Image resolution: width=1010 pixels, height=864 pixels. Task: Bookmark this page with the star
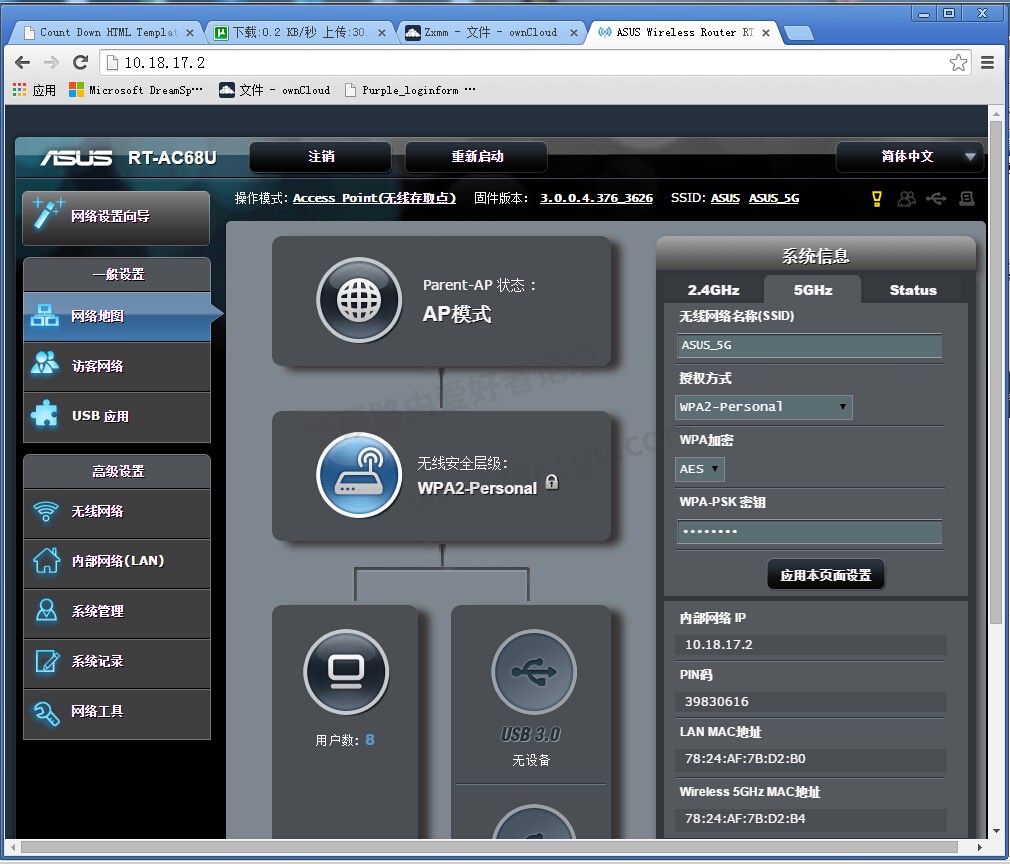[x=958, y=62]
